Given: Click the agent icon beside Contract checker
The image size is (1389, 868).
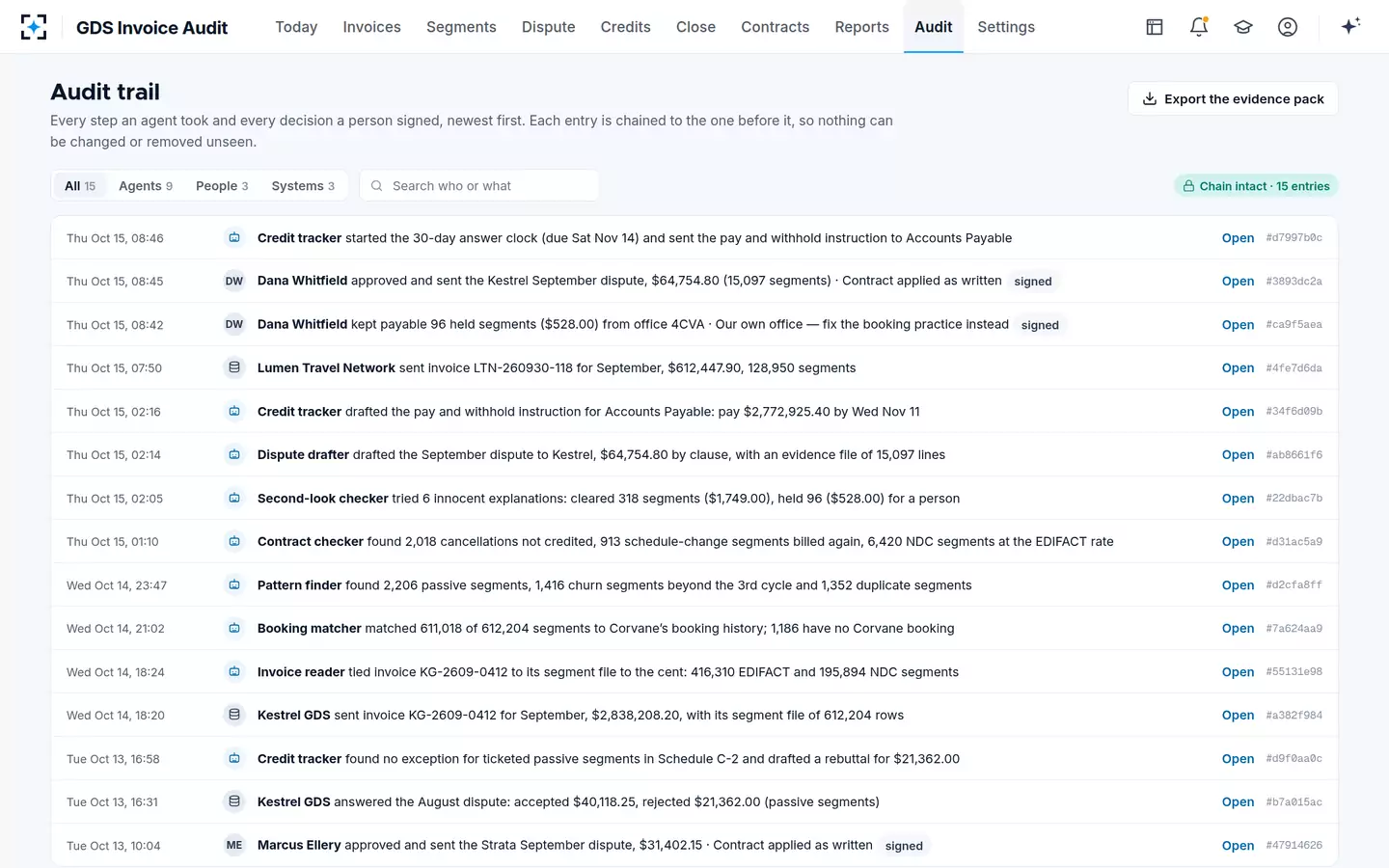Looking at the screenshot, I should coord(234,542).
